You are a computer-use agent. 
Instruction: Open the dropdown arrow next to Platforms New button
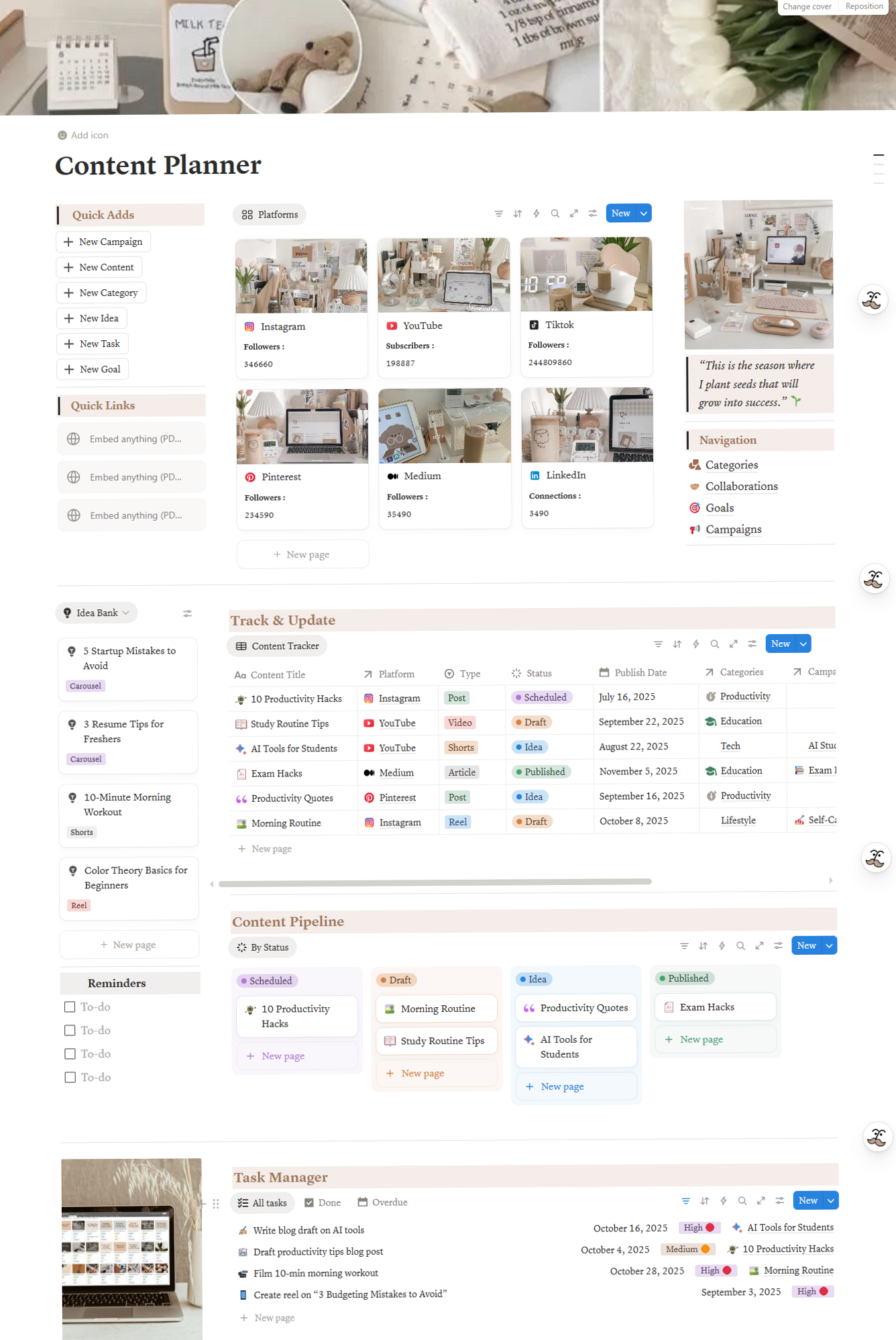644,213
